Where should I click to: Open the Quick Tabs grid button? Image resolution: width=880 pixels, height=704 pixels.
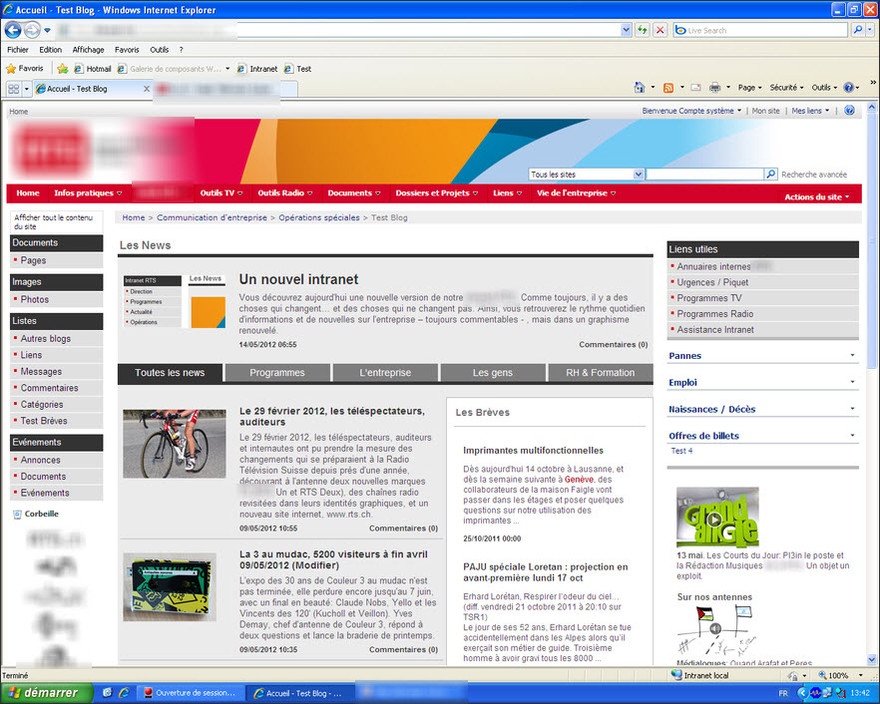13,89
